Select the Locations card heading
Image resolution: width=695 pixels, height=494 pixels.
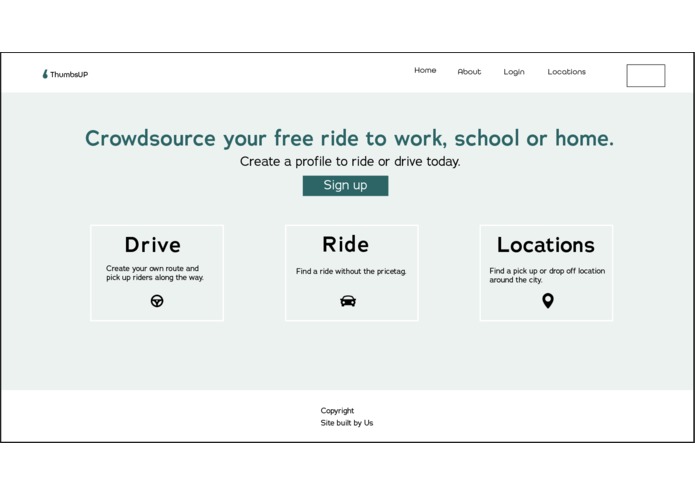coord(546,245)
